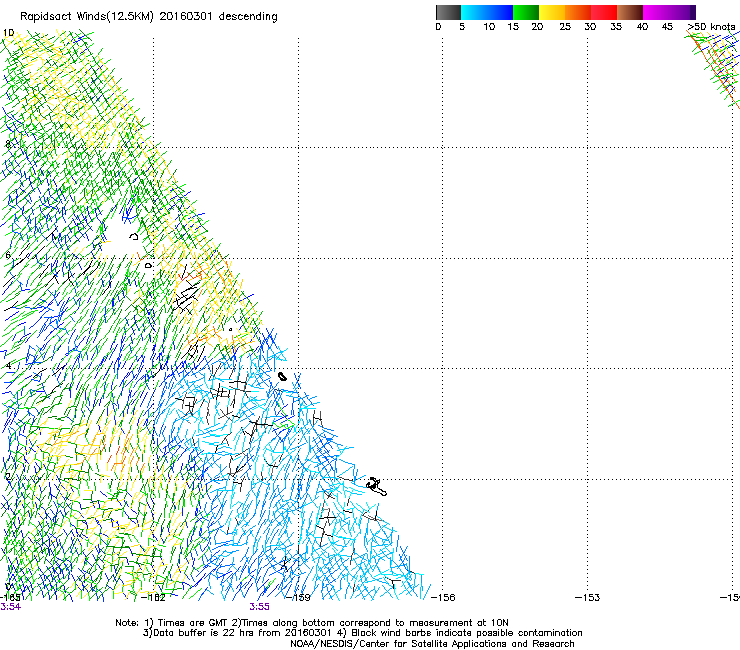Click the purple '3:54' time label
The height and width of the screenshot is (650, 740).
[10, 607]
